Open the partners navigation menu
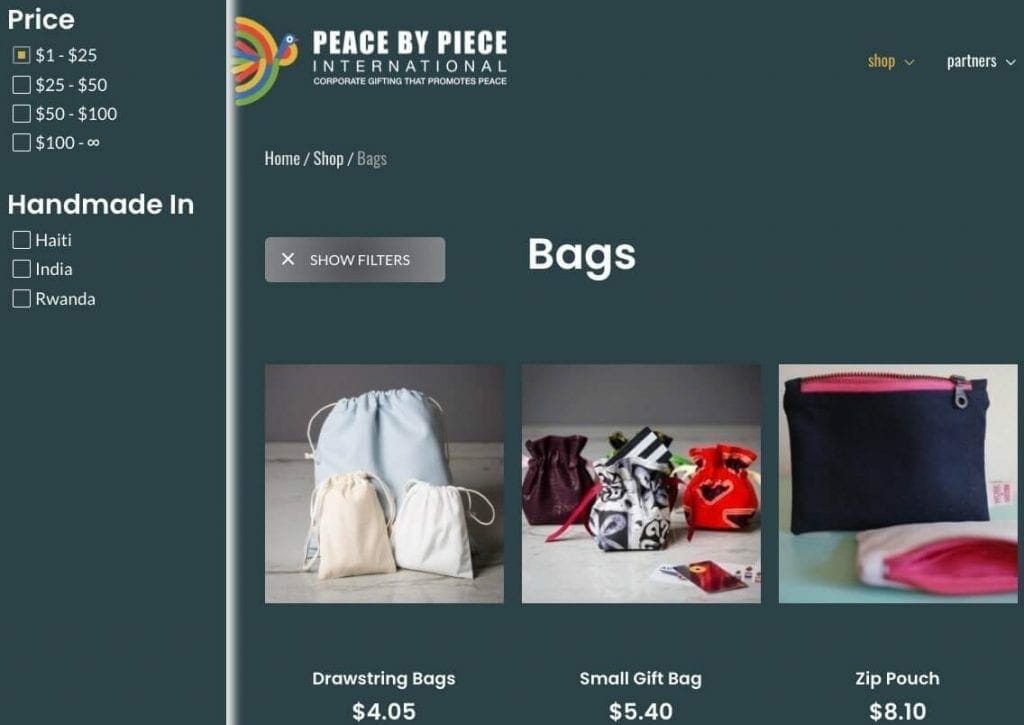The height and width of the screenshot is (725, 1024). coord(972,61)
